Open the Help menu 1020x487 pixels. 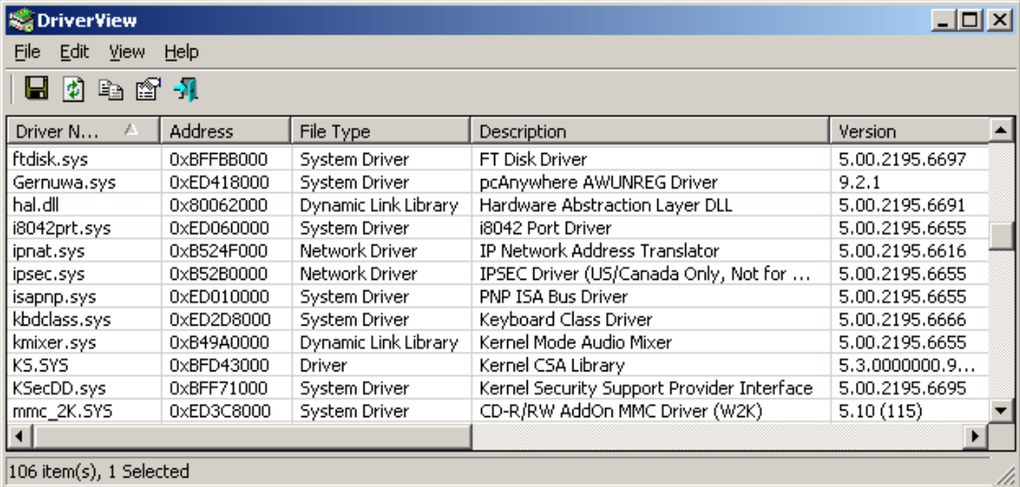pos(181,52)
